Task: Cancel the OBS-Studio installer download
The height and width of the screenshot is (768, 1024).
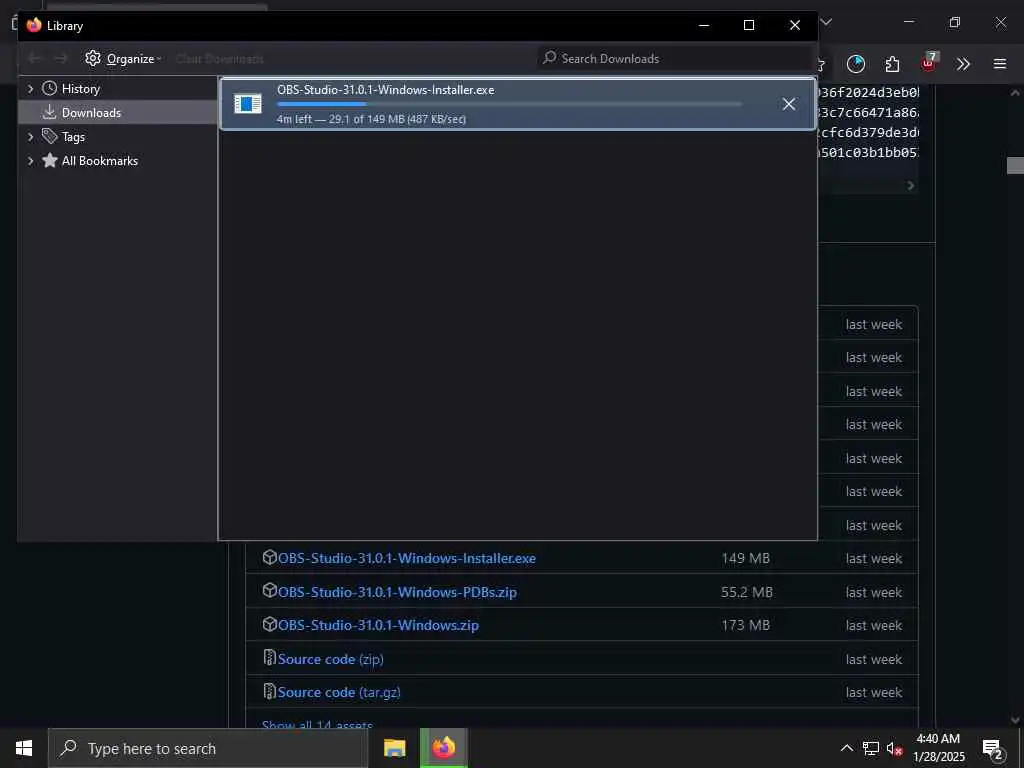Action: pyautogui.click(x=789, y=104)
